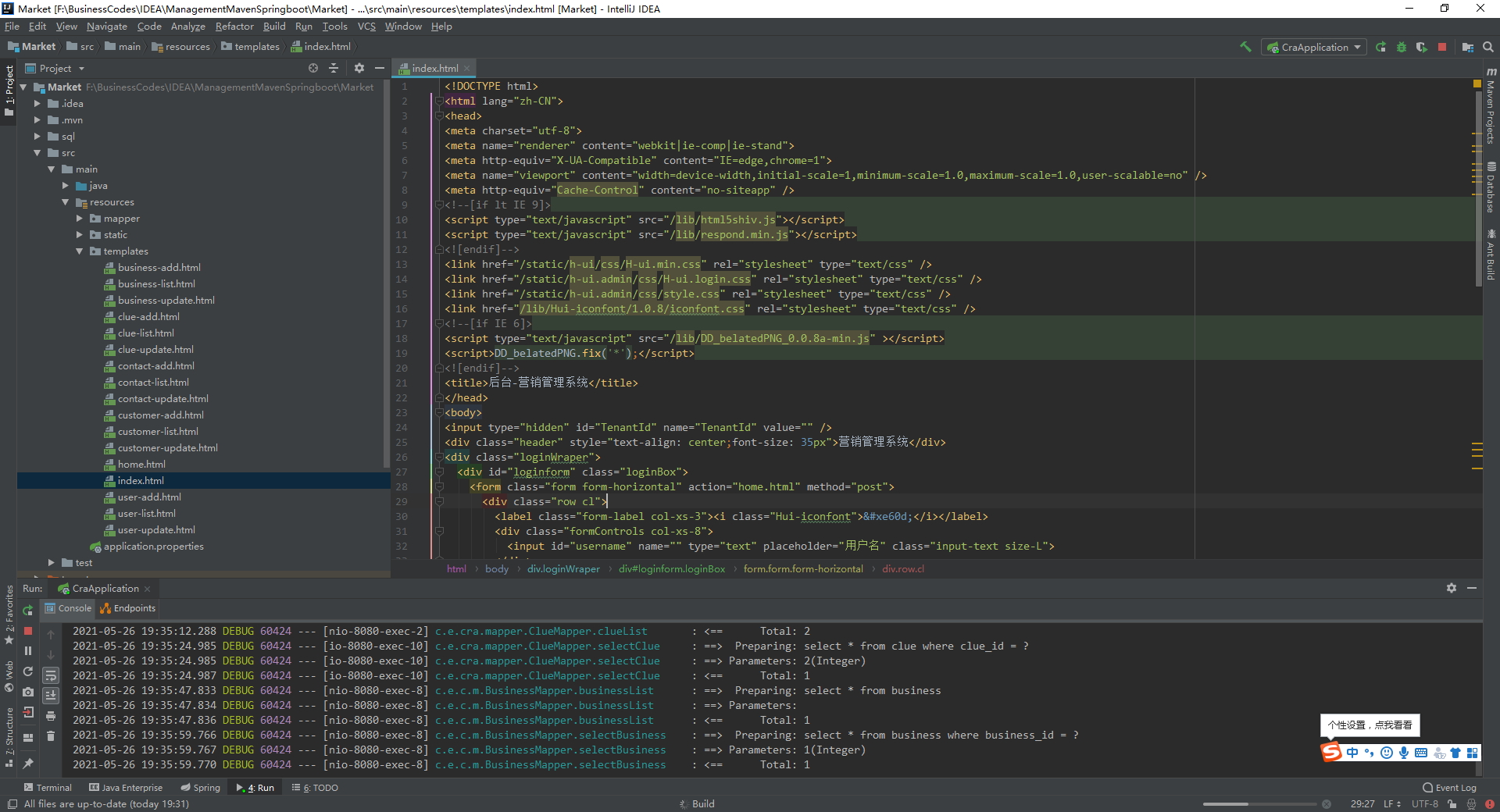
Task: Open the CraApplication run configuration dropdown
Action: tap(1316, 47)
